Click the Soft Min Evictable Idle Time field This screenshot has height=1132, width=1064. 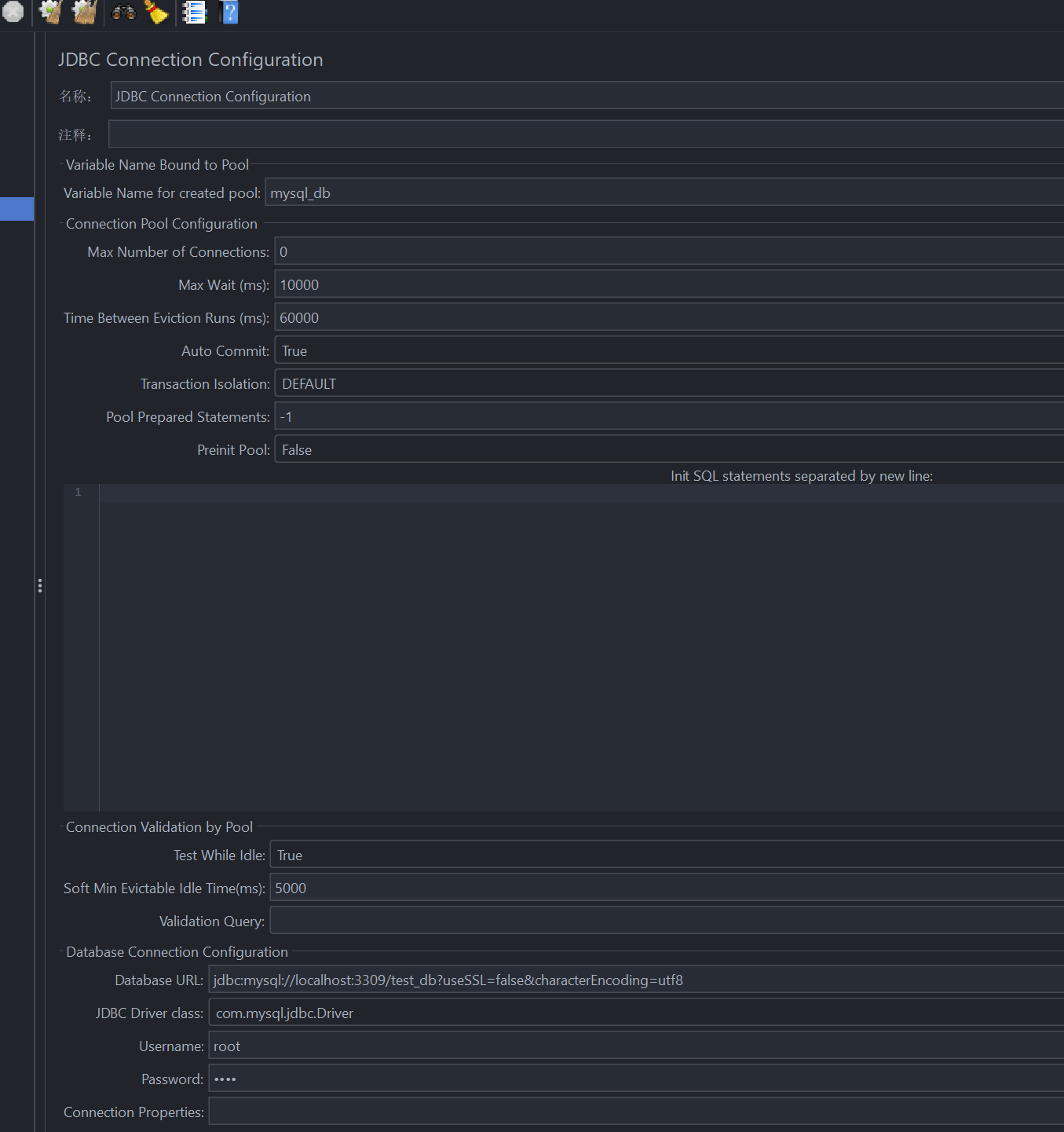tap(667, 888)
